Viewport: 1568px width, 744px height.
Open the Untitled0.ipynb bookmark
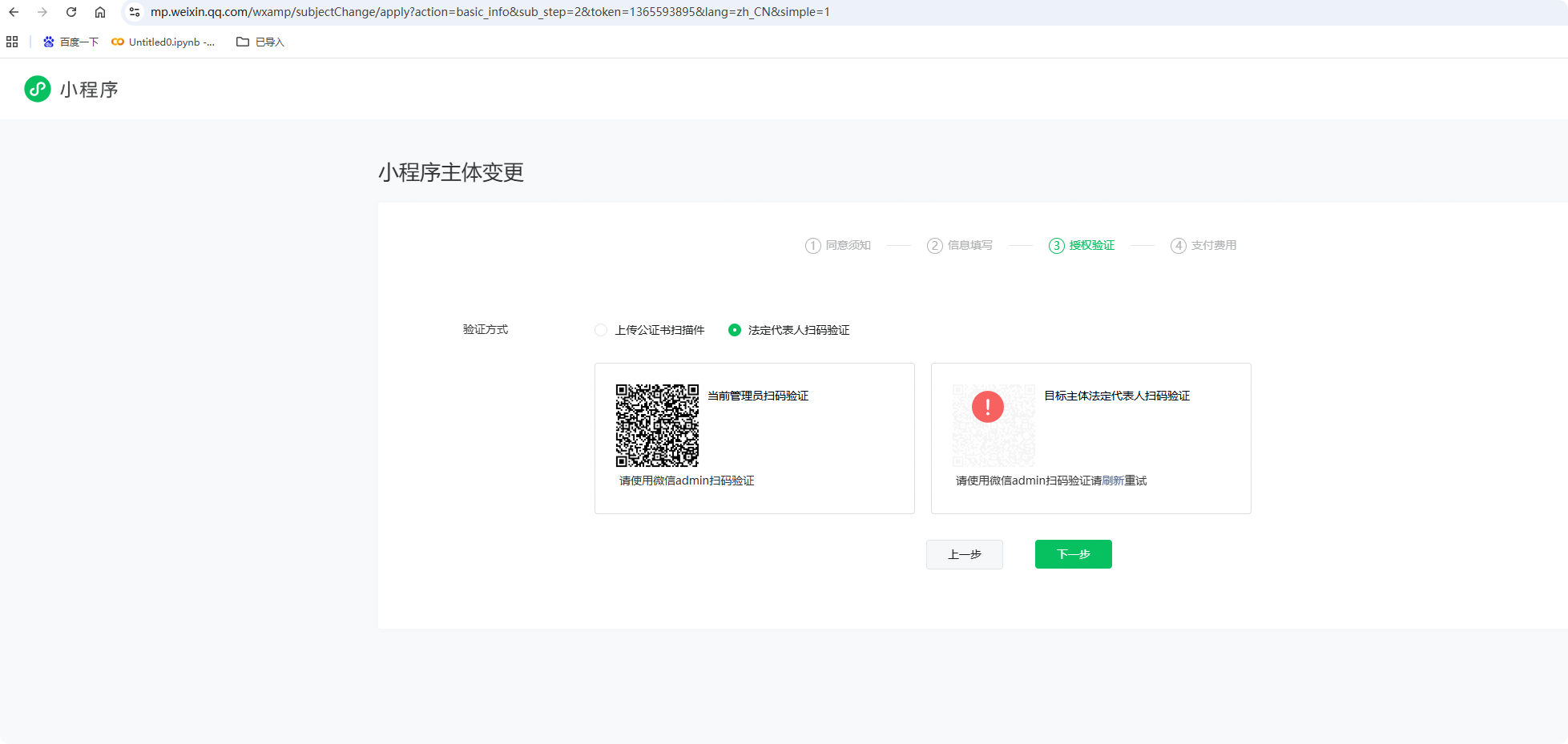click(x=163, y=42)
